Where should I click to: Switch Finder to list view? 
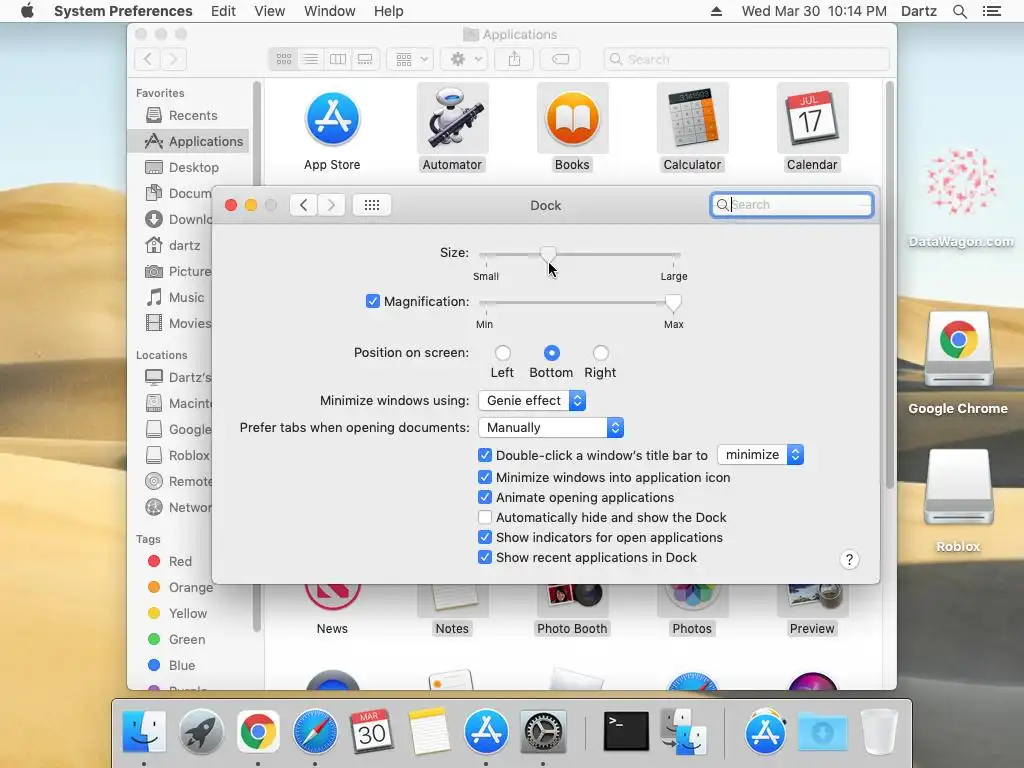point(311,59)
